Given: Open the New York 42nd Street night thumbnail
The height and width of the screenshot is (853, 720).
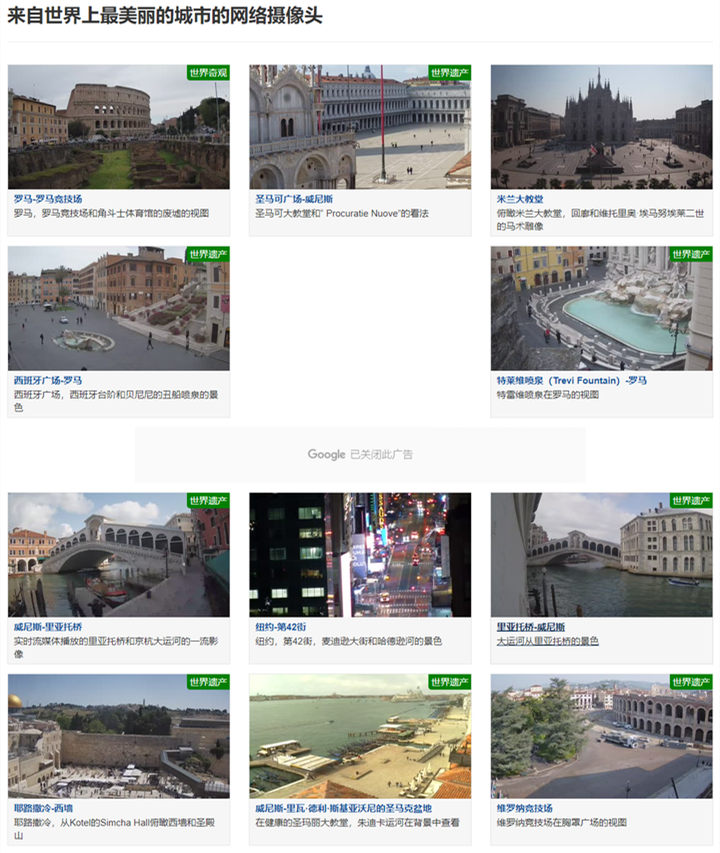Looking at the screenshot, I should tap(359, 555).
